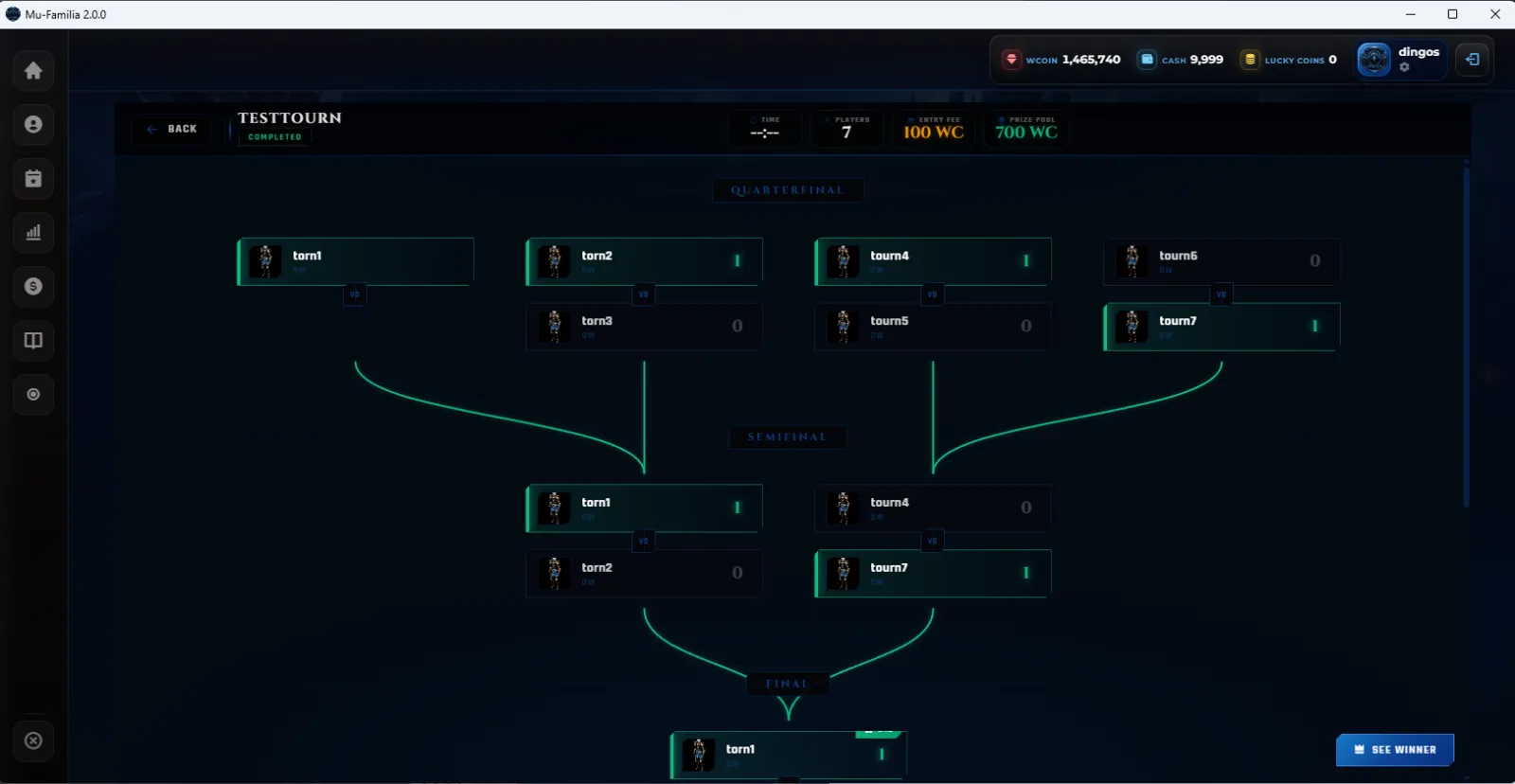Screen dimensions: 1515x784
Task: Click the SEE WINNER button
Action: (x=1395, y=750)
